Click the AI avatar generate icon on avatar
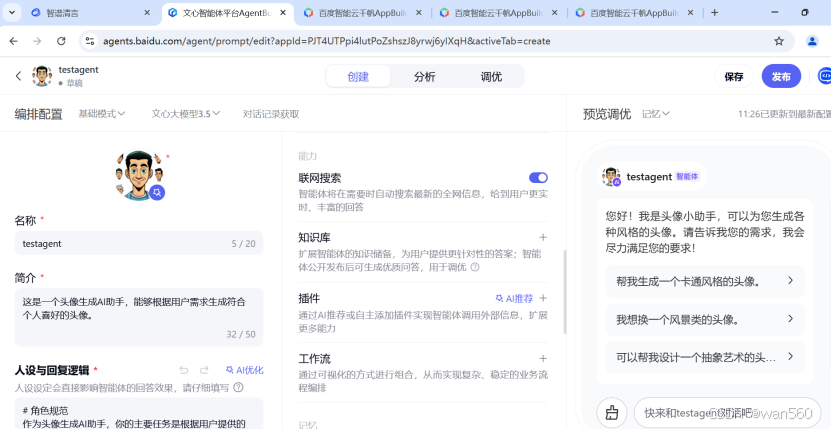The width and height of the screenshot is (831, 429). pyautogui.click(x=156, y=192)
